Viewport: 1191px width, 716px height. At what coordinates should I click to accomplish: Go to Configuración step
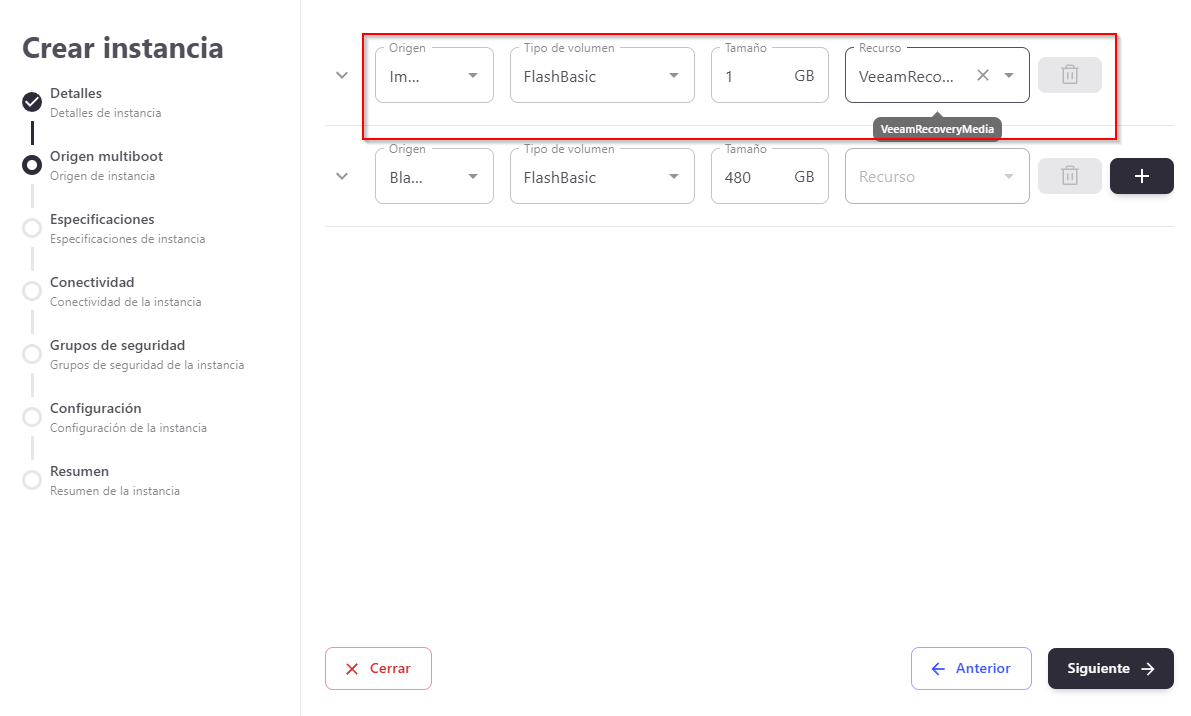(96, 409)
